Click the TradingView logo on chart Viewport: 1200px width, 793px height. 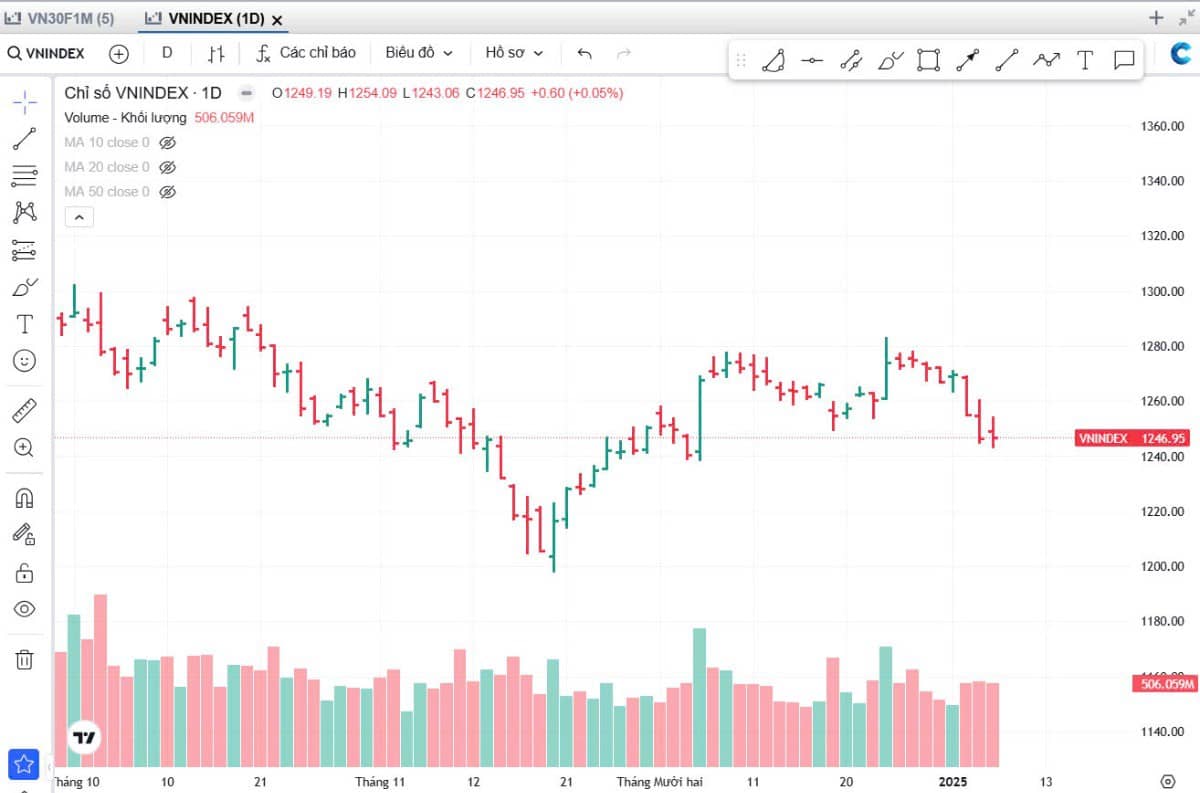point(85,738)
